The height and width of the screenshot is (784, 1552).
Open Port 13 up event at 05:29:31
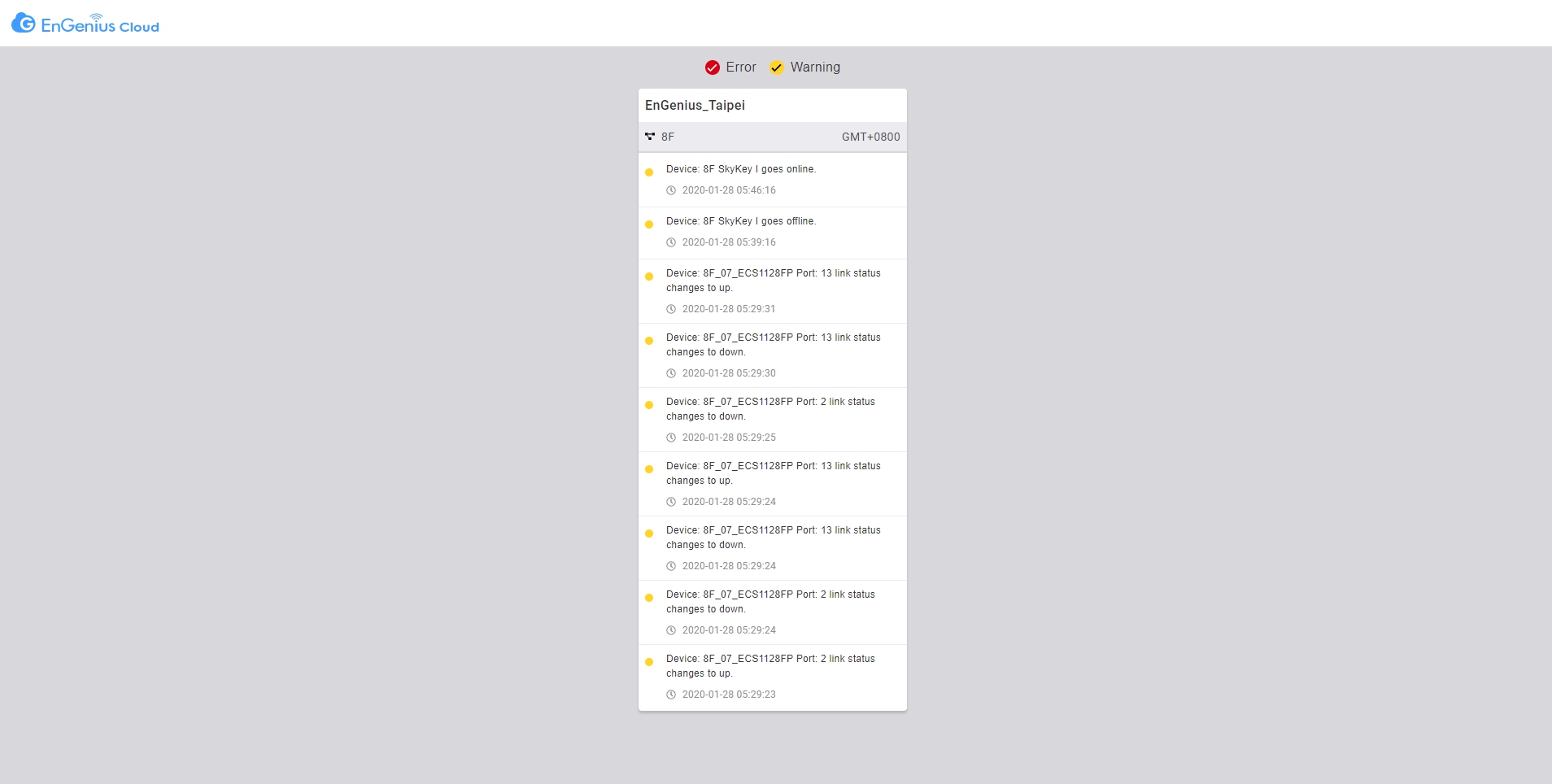coord(773,291)
